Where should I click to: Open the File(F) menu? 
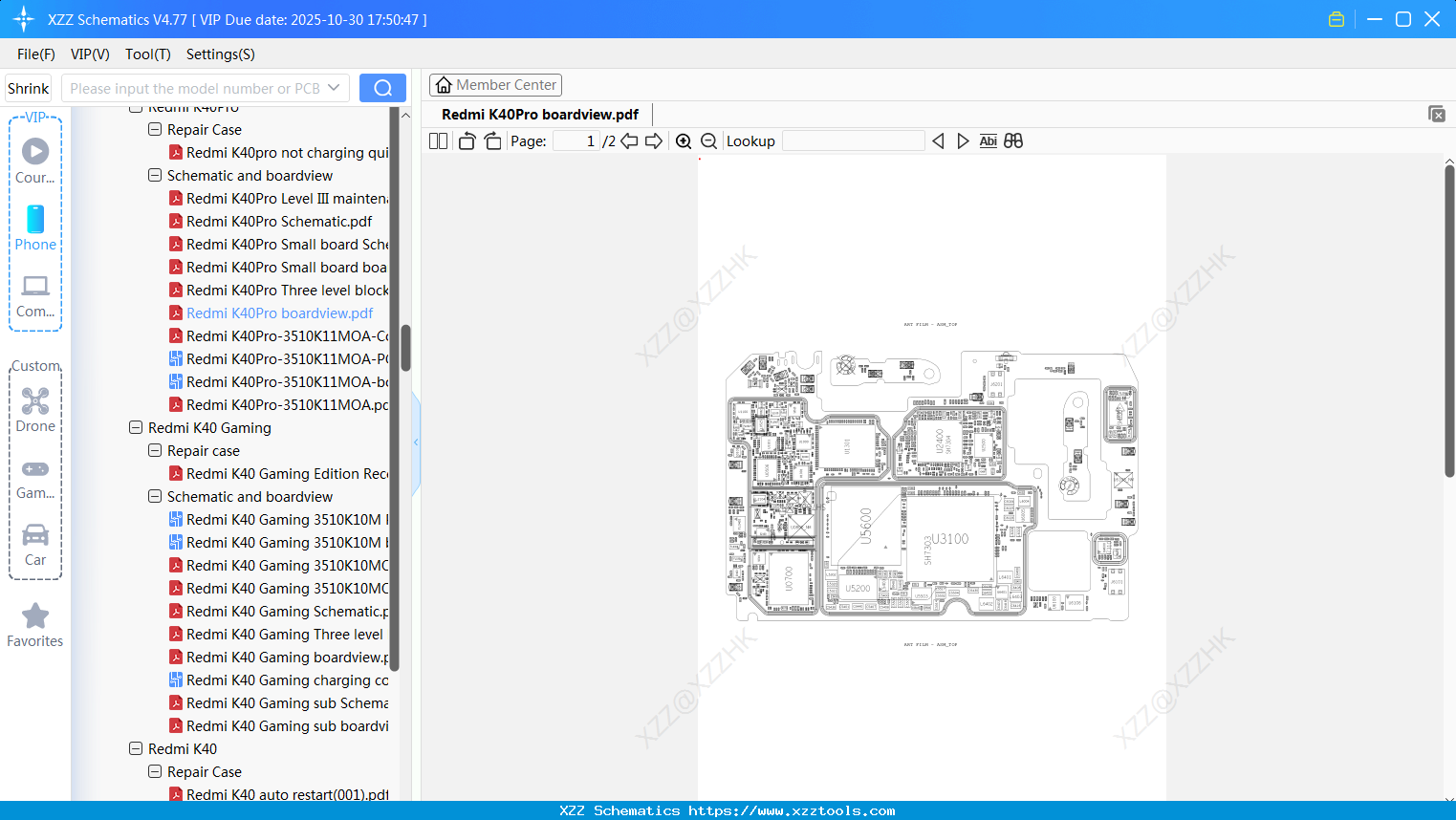pyautogui.click(x=36, y=54)
